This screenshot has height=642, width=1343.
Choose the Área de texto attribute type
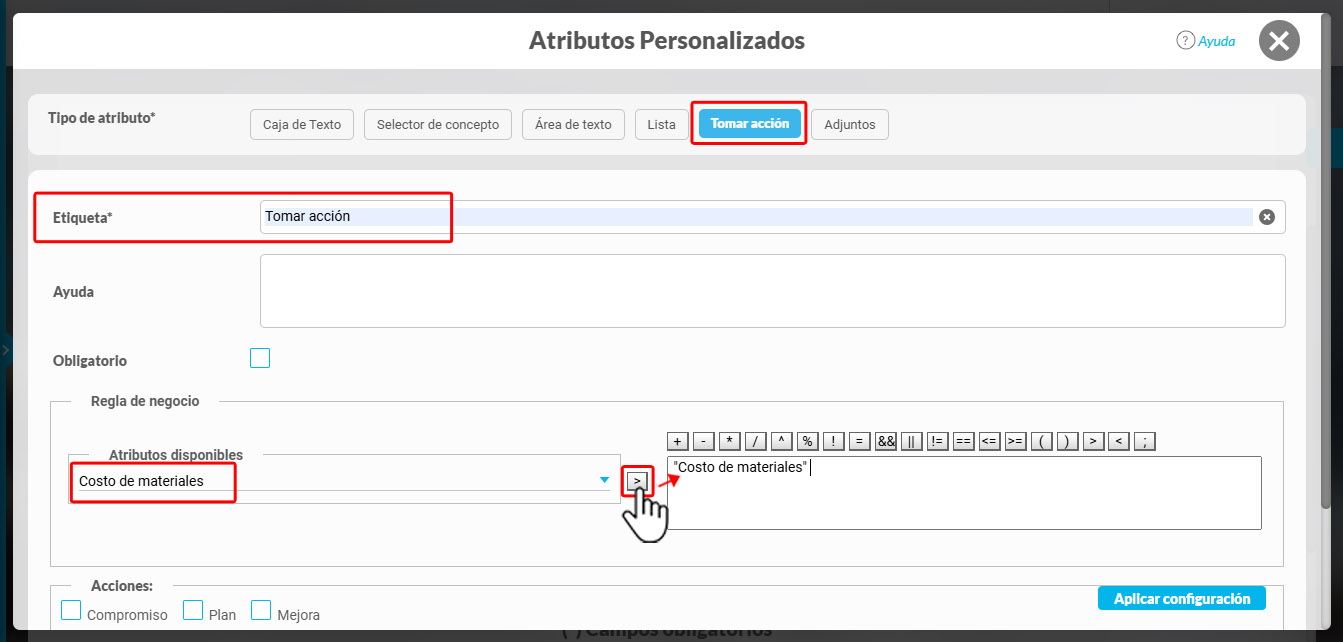[573, 125]
